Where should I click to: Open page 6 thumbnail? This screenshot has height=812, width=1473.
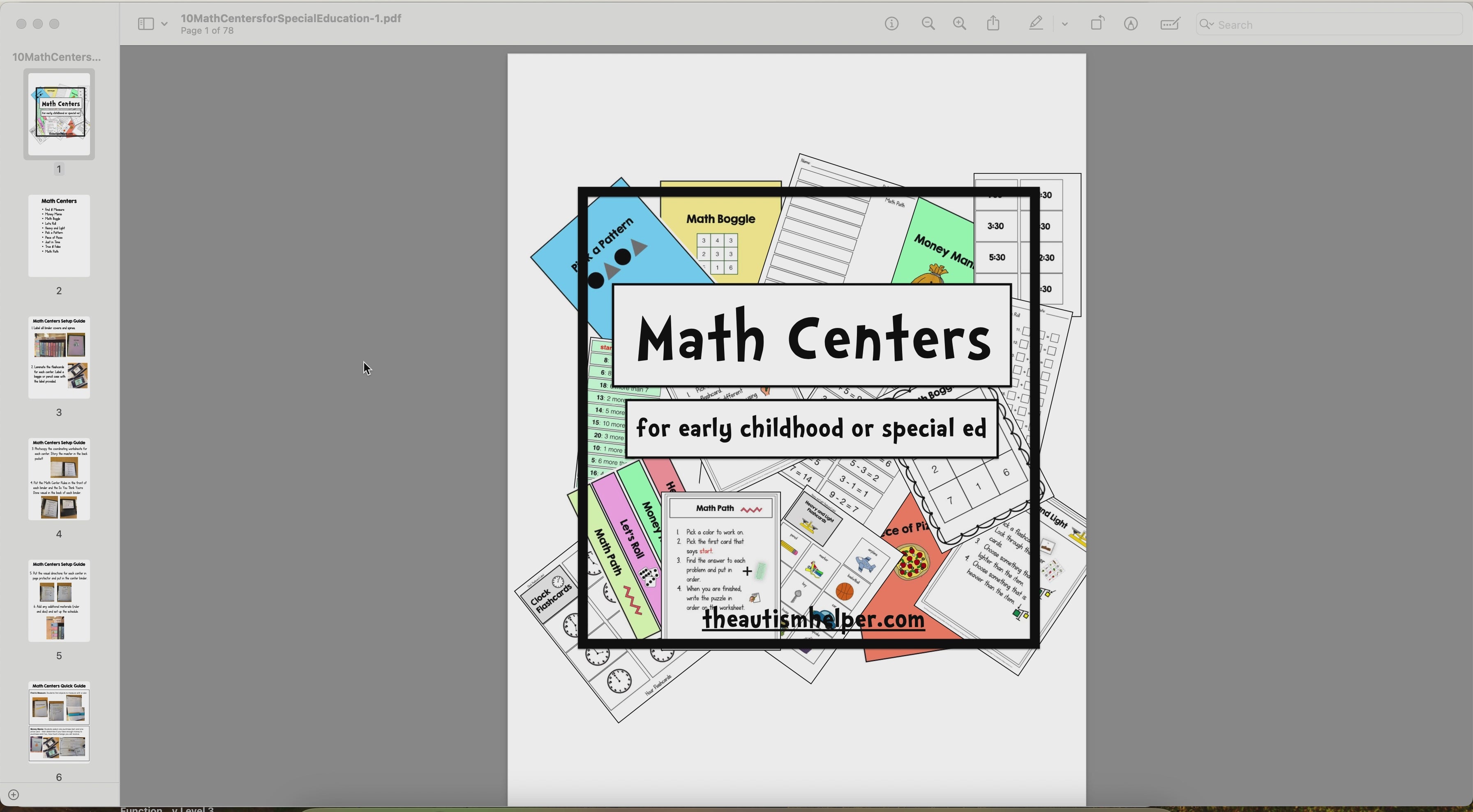tap(58, 723)
